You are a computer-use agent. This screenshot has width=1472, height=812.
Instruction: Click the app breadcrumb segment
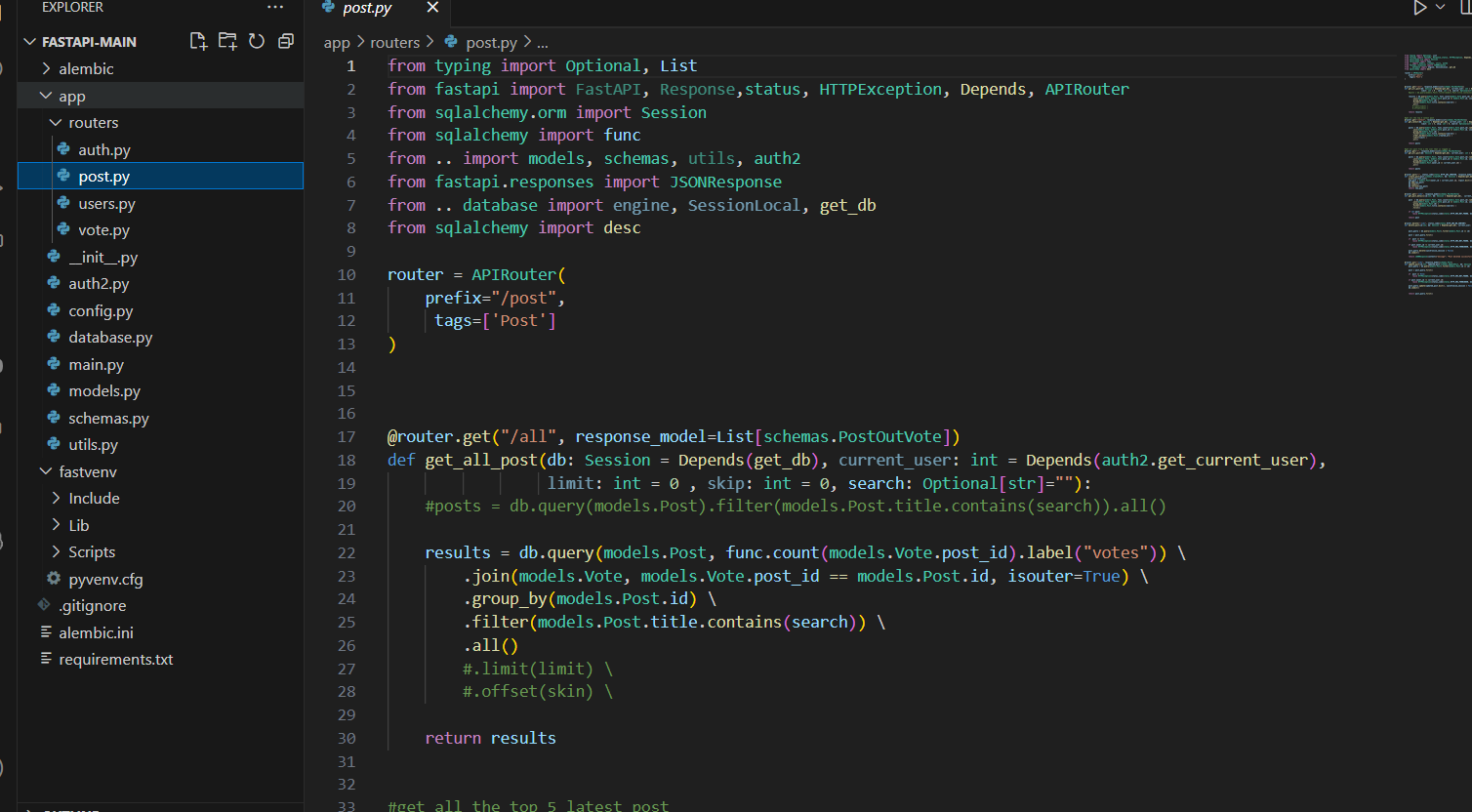[x=337, y=43]
